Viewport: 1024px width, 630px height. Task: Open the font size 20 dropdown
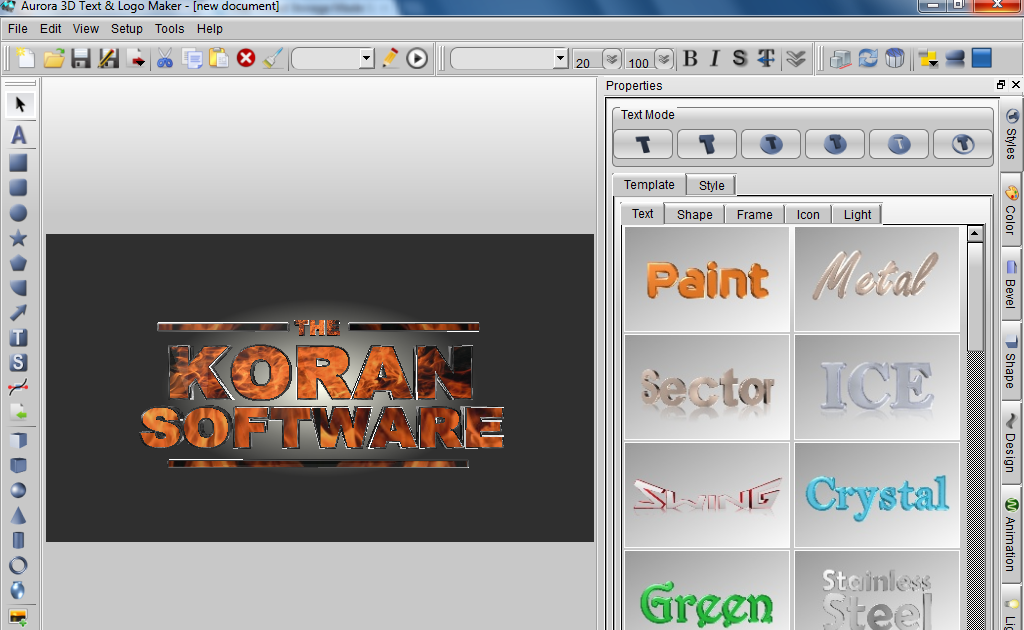coord(612,59)
